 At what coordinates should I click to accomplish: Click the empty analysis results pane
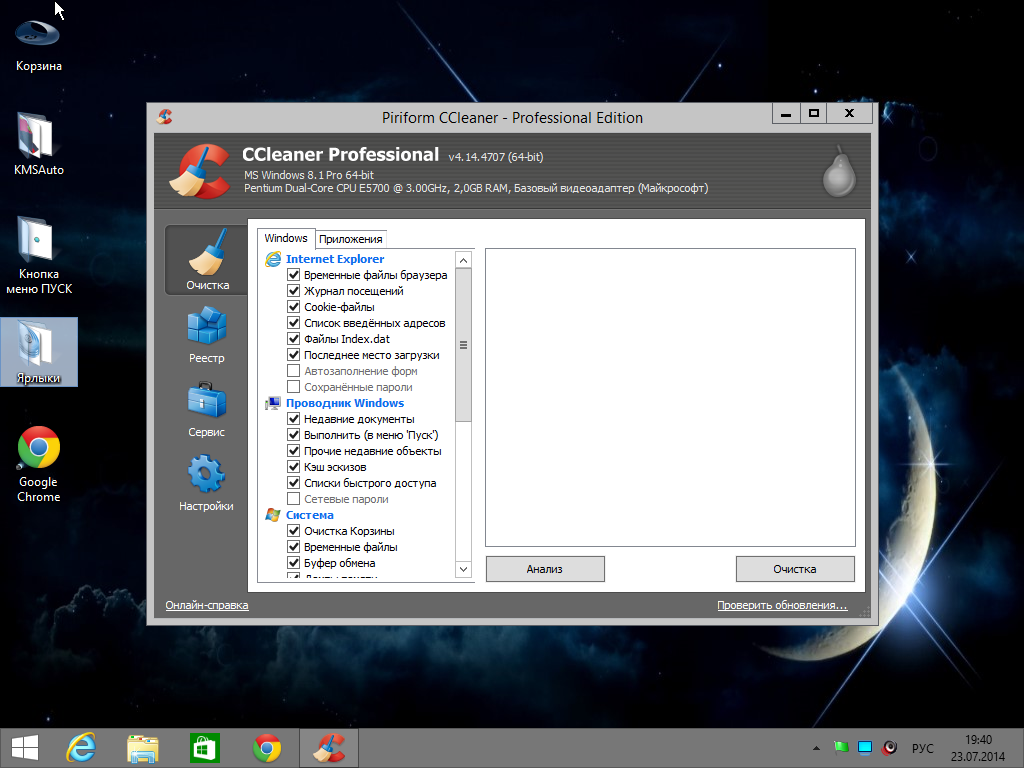point(670,397)
